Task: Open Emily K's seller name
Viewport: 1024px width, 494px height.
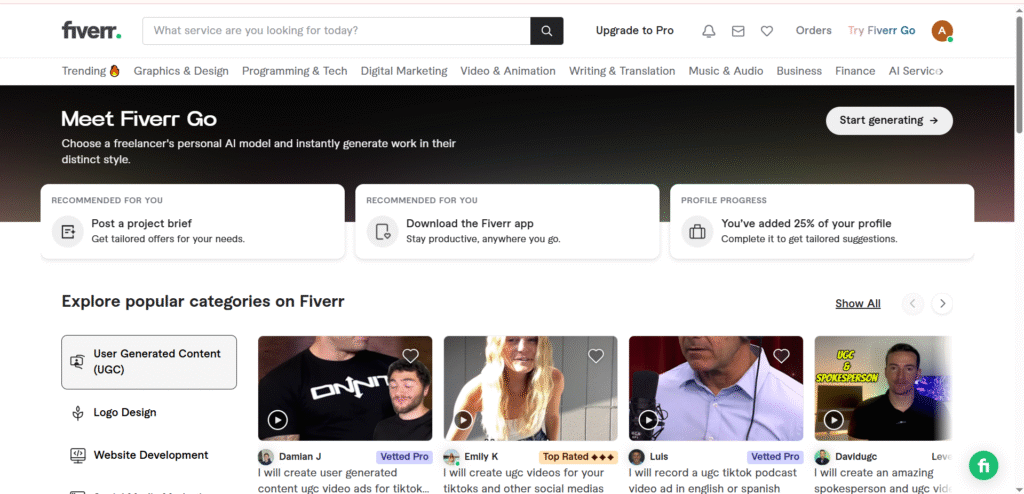Action: (481, 457)
